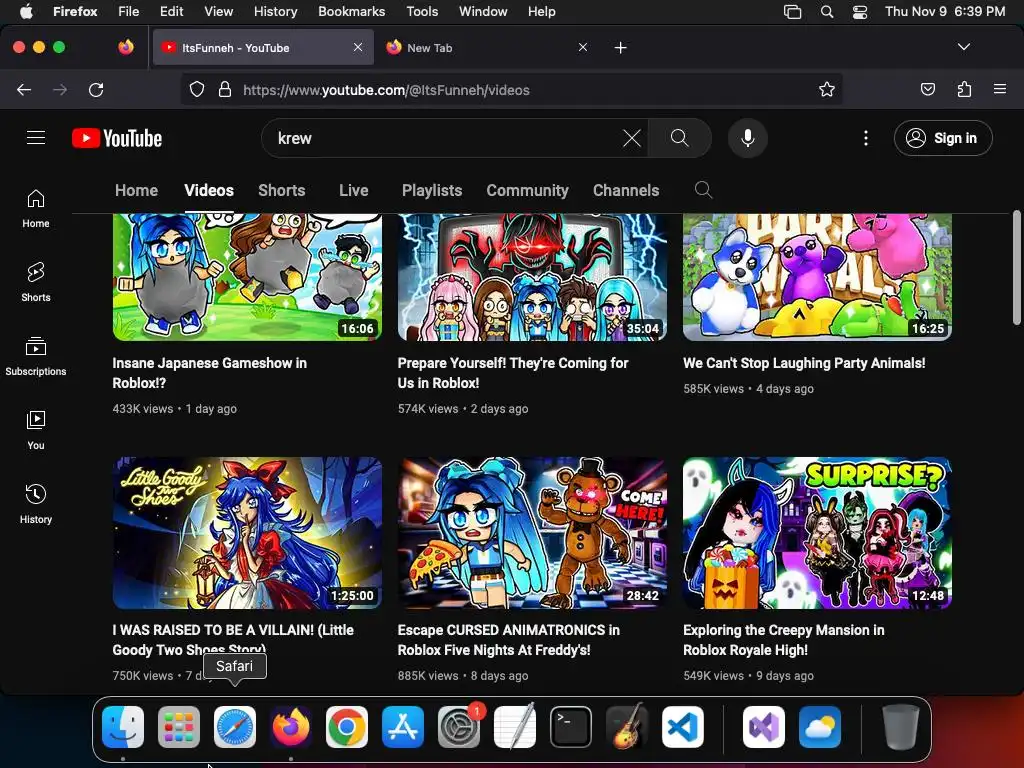The width and height of the screenshot is (1024, 768).
Task: List all tabs dropdown arrow
Action: click(x=964, y=47)
